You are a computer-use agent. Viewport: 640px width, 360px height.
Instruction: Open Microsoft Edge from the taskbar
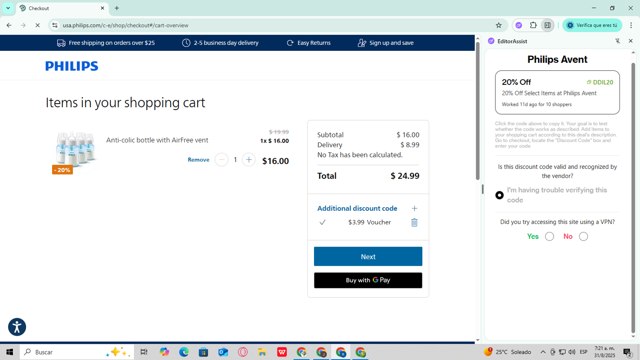[184, 352]
